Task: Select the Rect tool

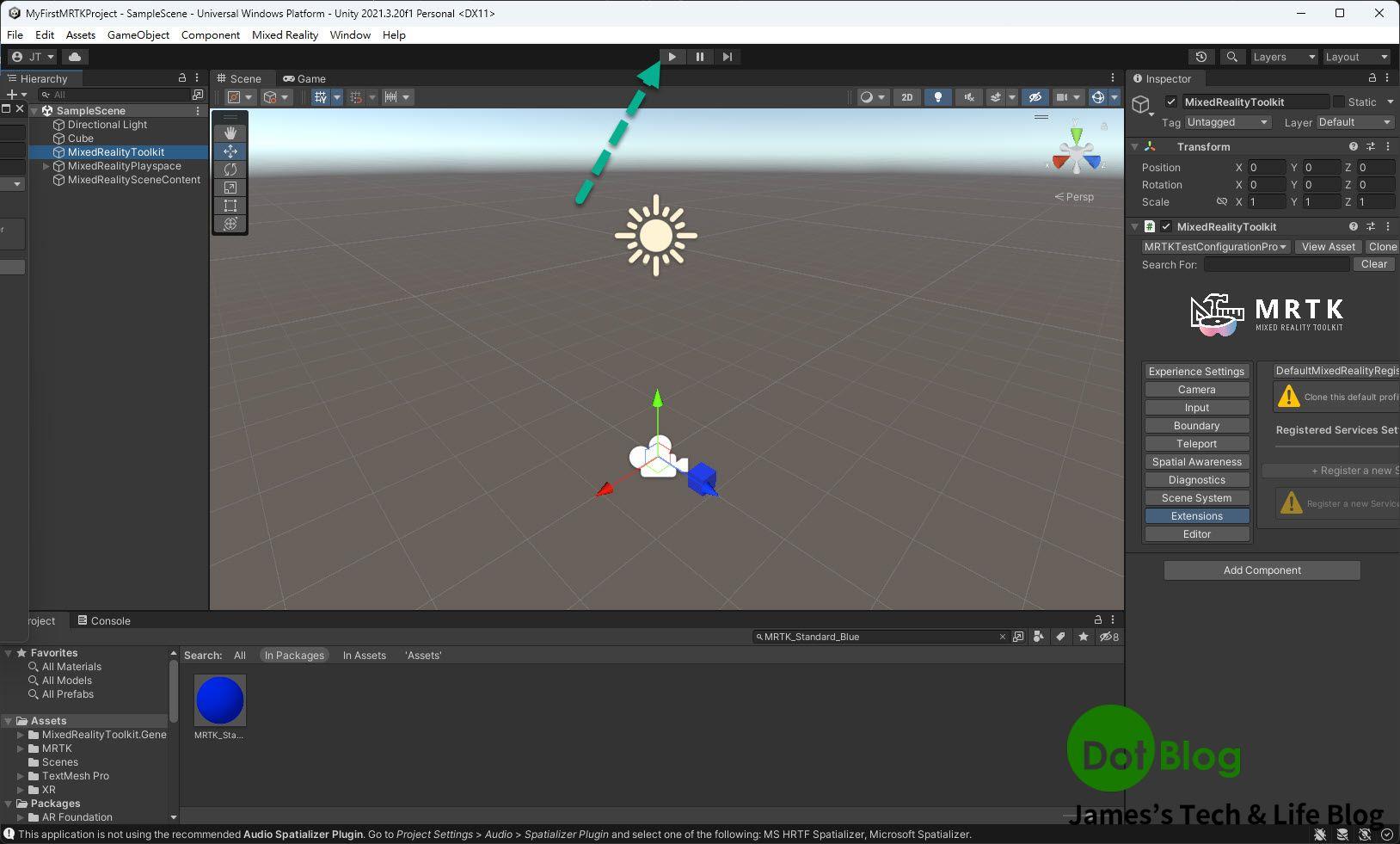Action: point(230,206)
